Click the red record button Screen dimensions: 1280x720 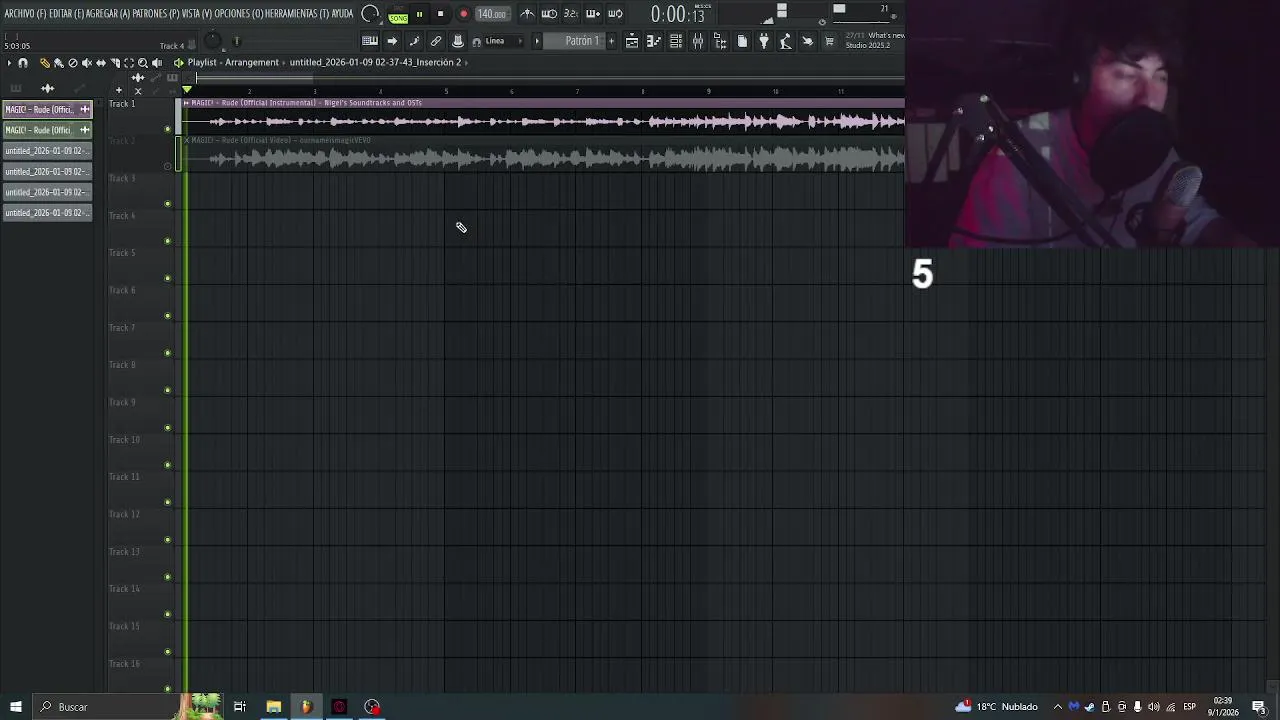pyautogui.click(x=464, y=14)
